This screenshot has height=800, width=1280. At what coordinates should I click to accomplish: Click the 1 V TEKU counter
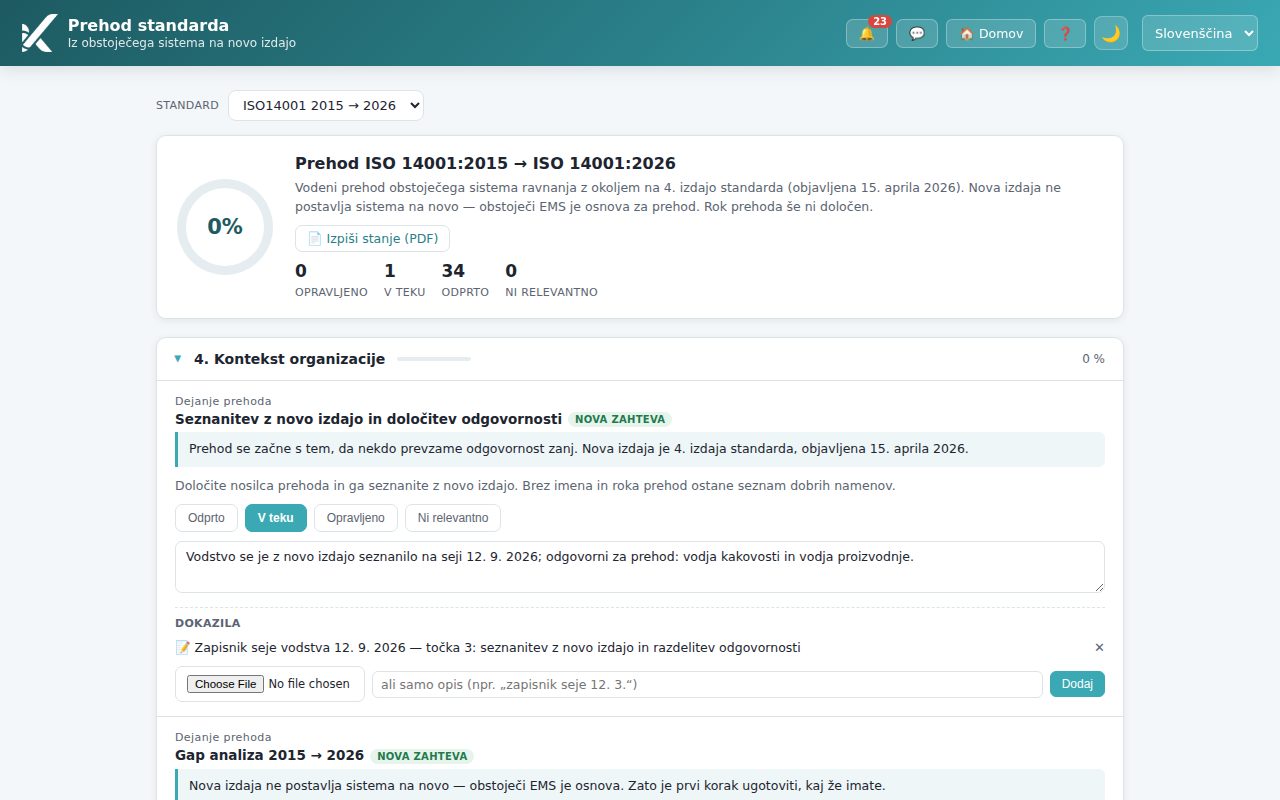pos(404,280)
